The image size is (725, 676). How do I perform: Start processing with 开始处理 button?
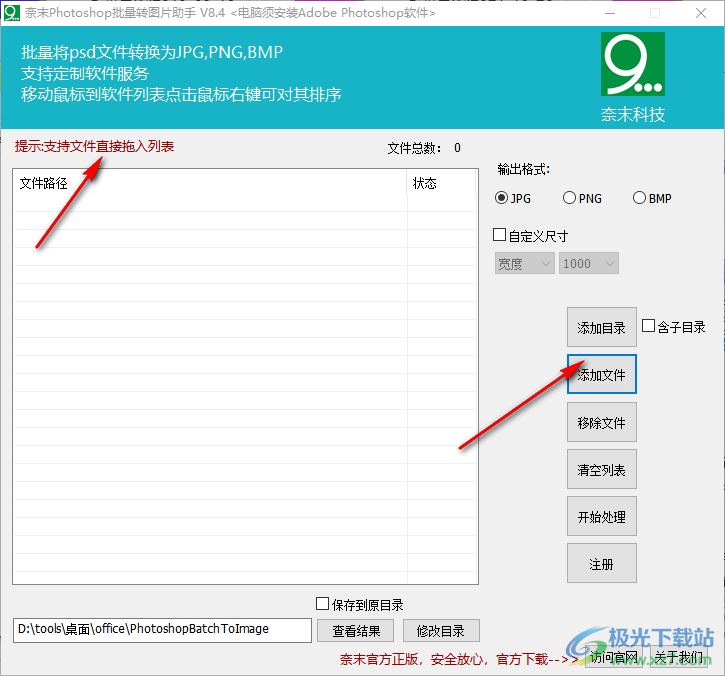tap(602, 516)
